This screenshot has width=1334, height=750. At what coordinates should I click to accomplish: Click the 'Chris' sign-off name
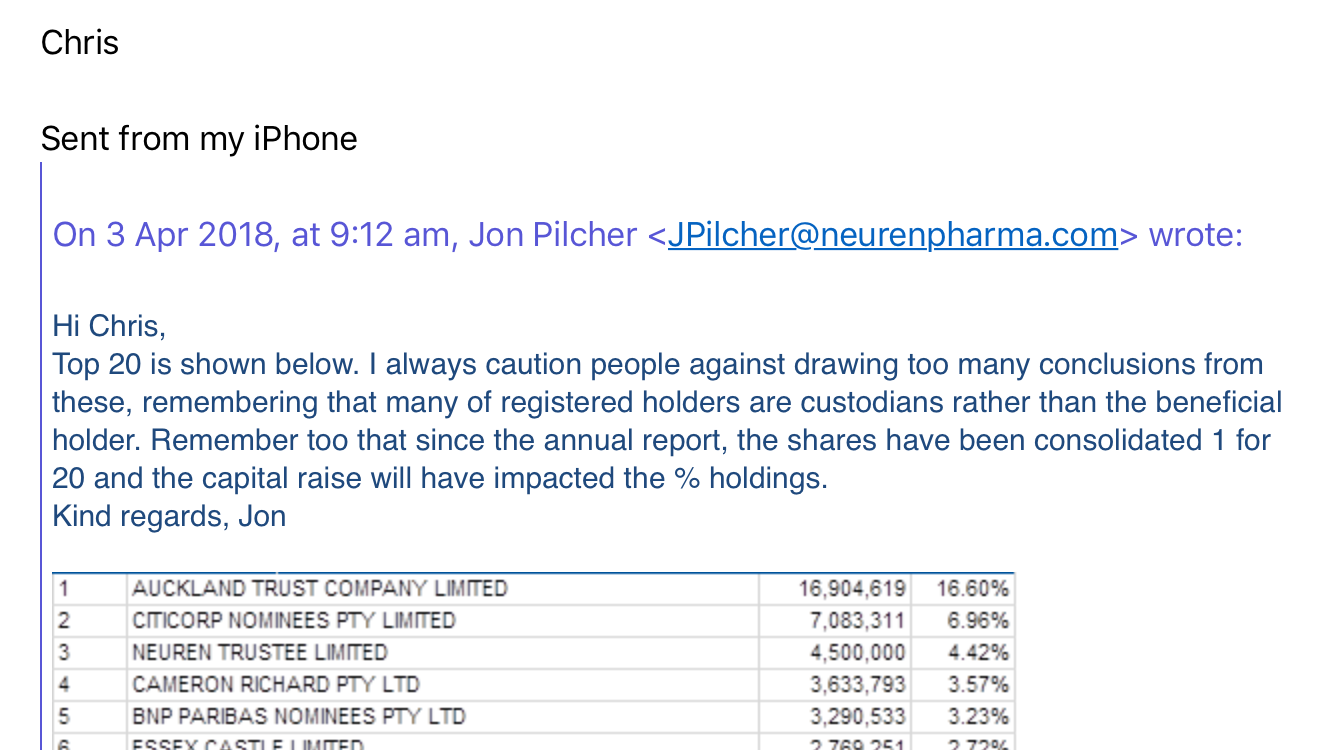[80, 42]
